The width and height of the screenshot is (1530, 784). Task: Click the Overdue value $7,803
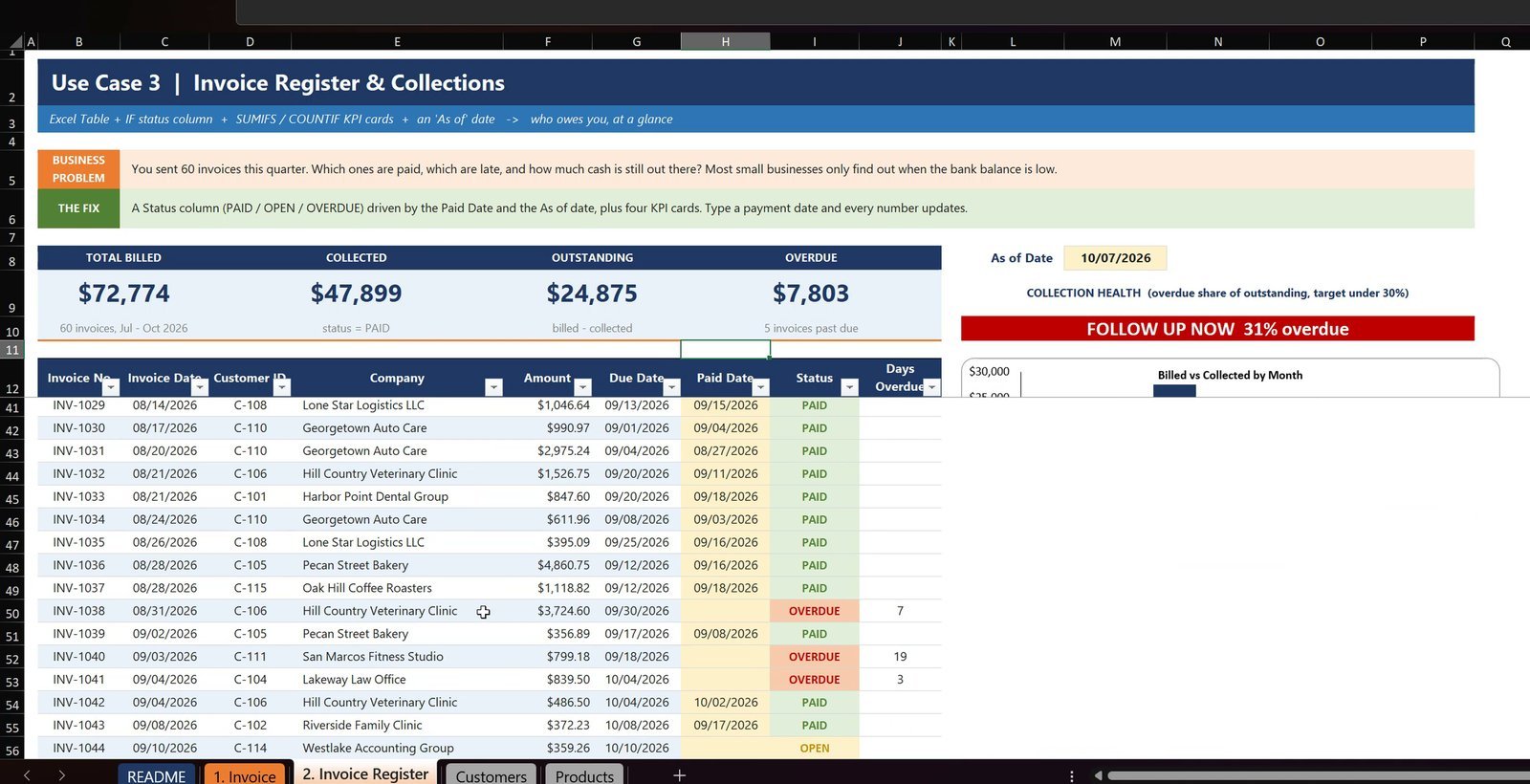(811, 294)
